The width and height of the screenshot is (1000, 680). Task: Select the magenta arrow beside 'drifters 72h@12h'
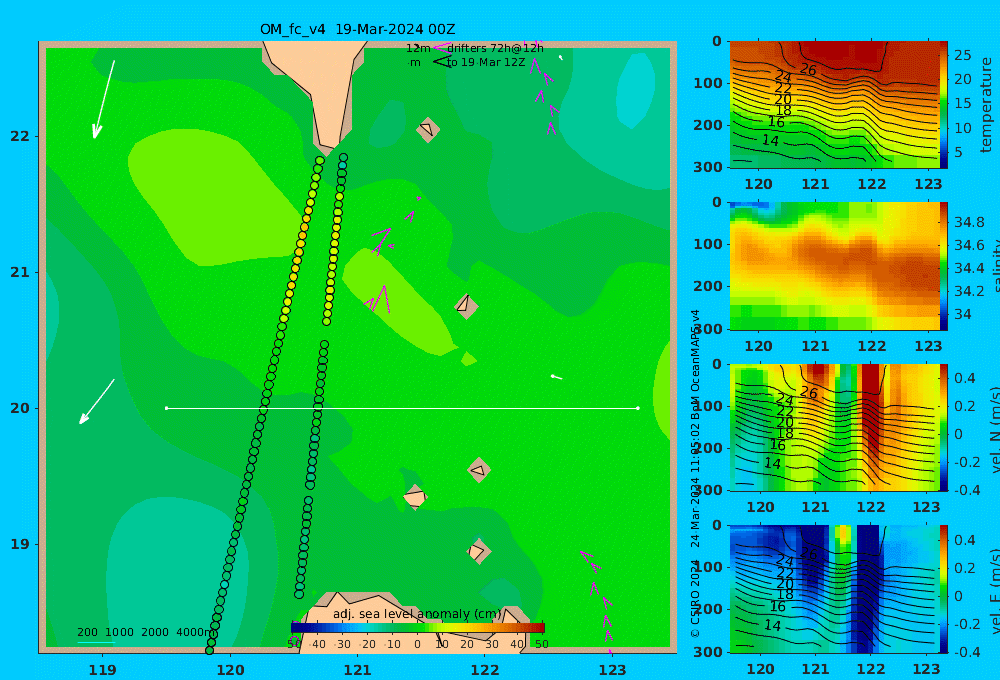441,47
